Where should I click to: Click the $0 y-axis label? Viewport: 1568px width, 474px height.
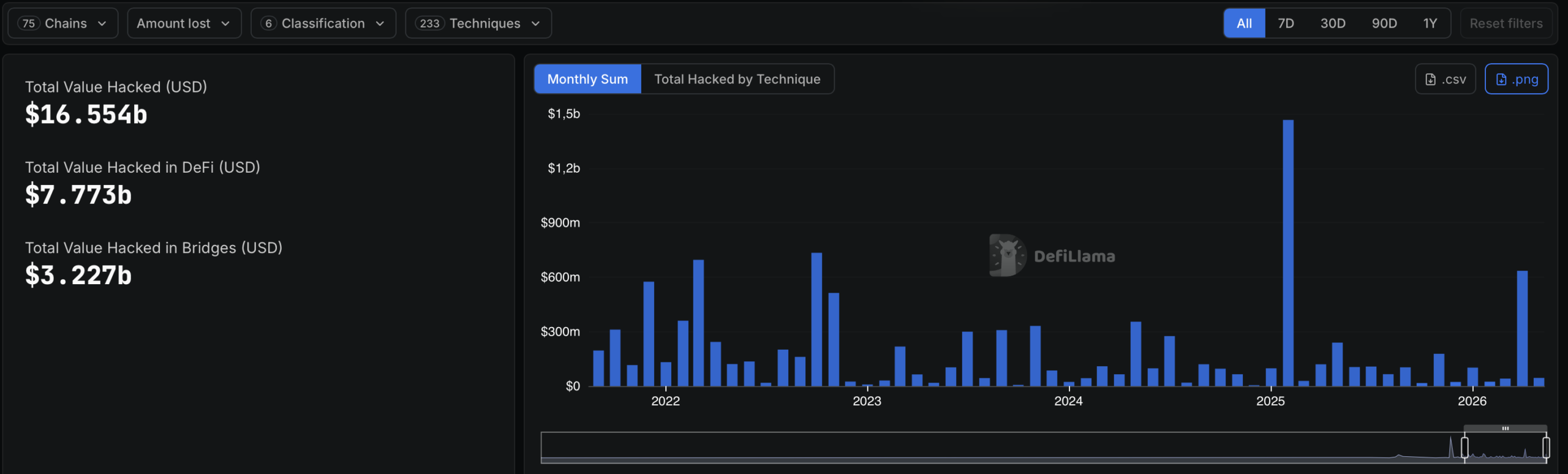tap(573, 386)
